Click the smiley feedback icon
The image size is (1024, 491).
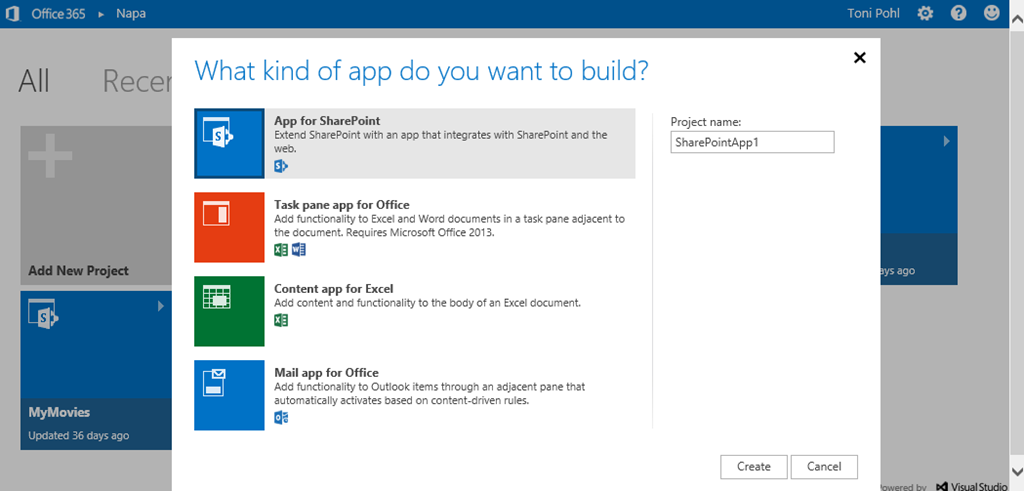991,13
